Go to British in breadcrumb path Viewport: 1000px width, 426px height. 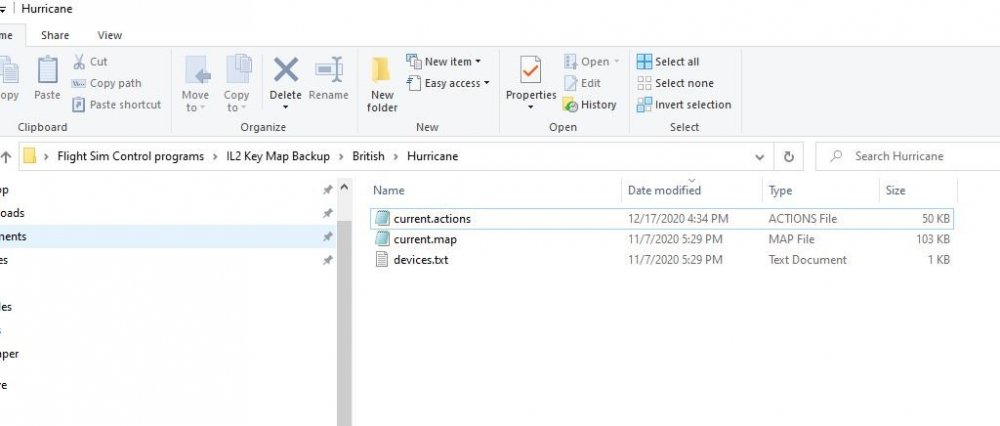tap(369, 156)
